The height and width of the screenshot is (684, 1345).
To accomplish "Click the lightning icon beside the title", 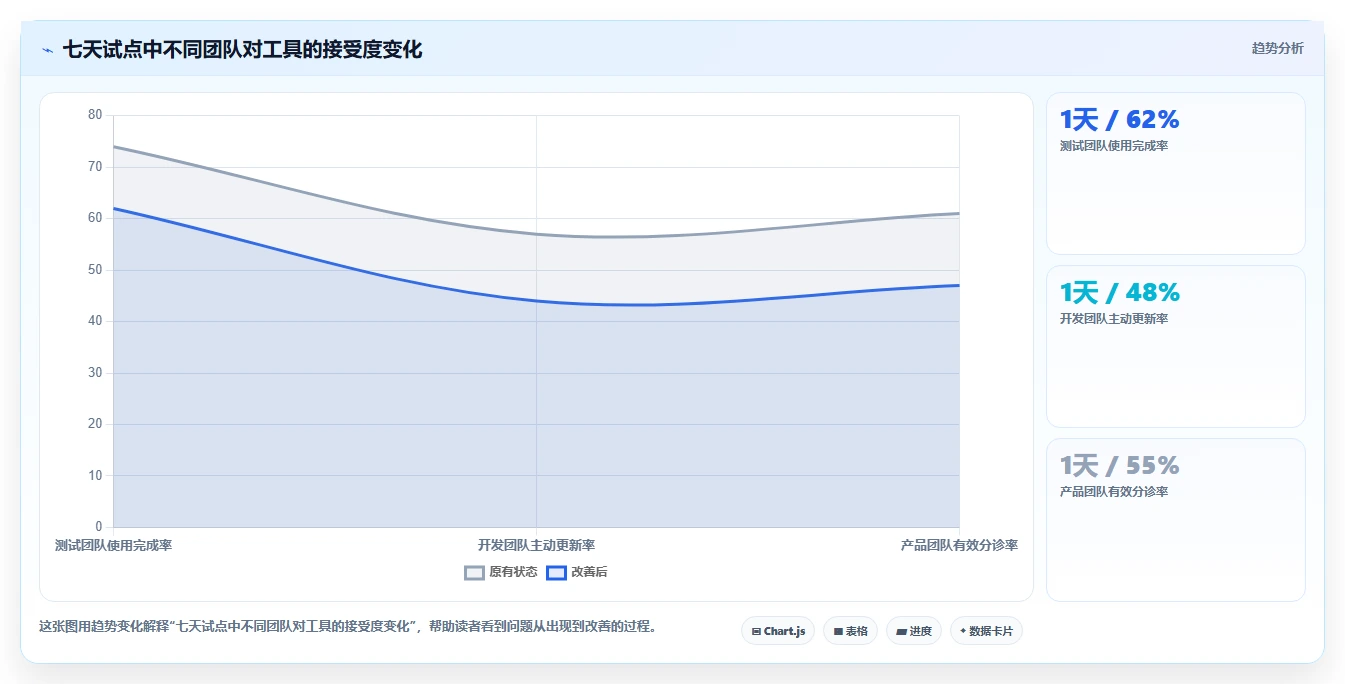I will pos(47,50).
